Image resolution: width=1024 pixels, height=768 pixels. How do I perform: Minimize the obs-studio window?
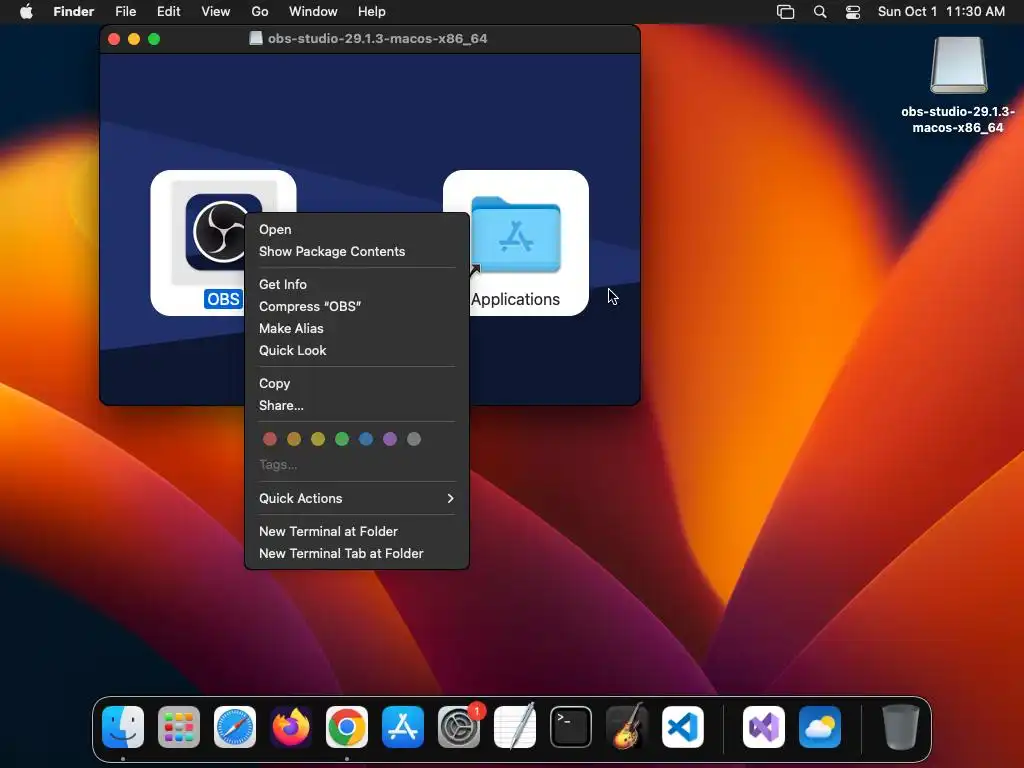point(134,39)
